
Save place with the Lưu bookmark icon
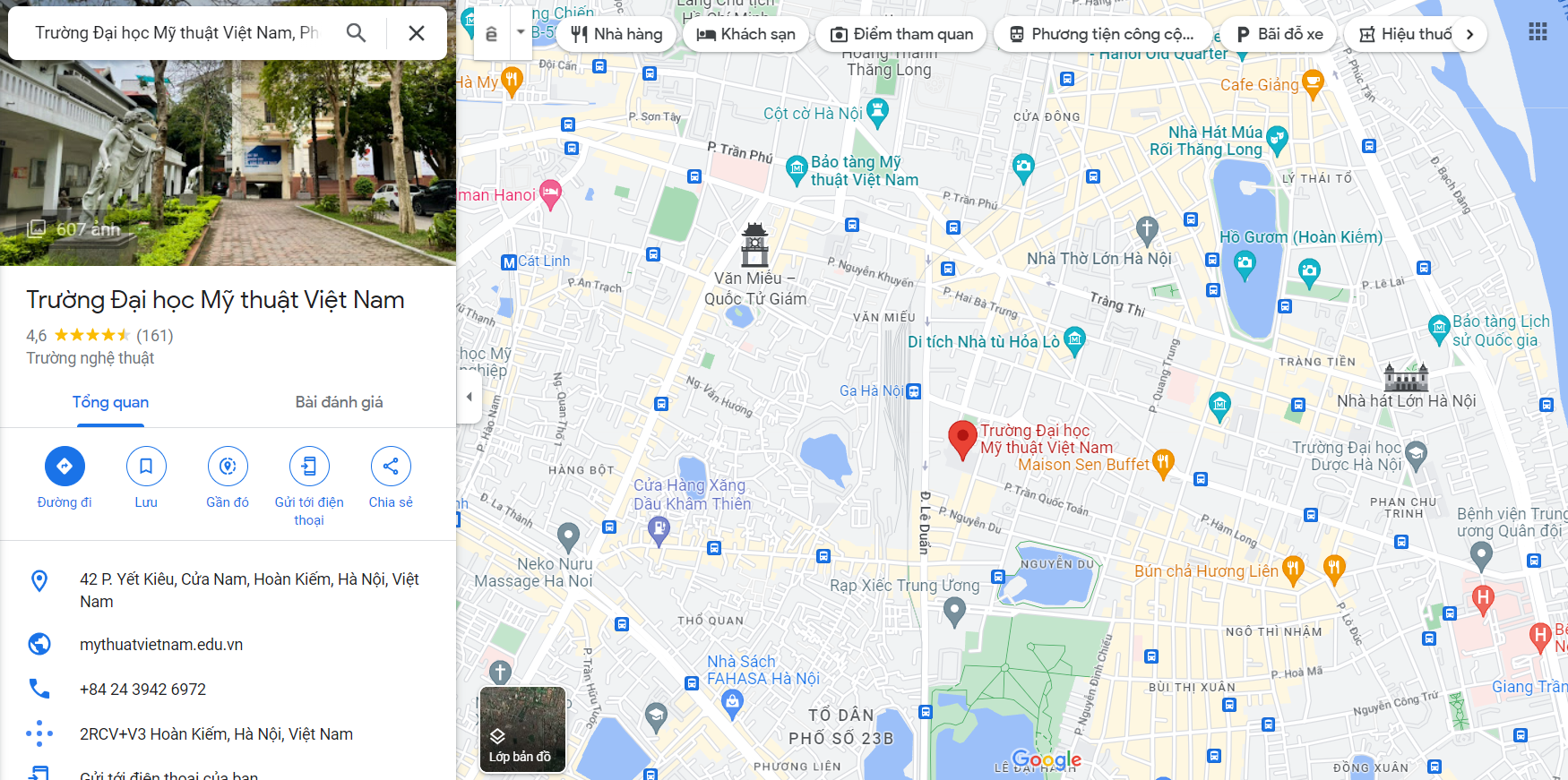coord(146,466)
